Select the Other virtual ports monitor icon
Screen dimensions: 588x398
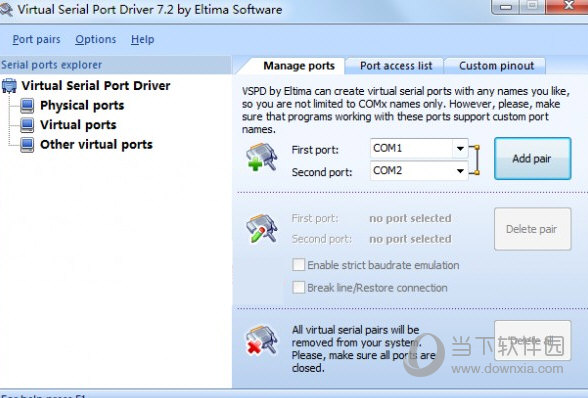click(x=27, y=144)
